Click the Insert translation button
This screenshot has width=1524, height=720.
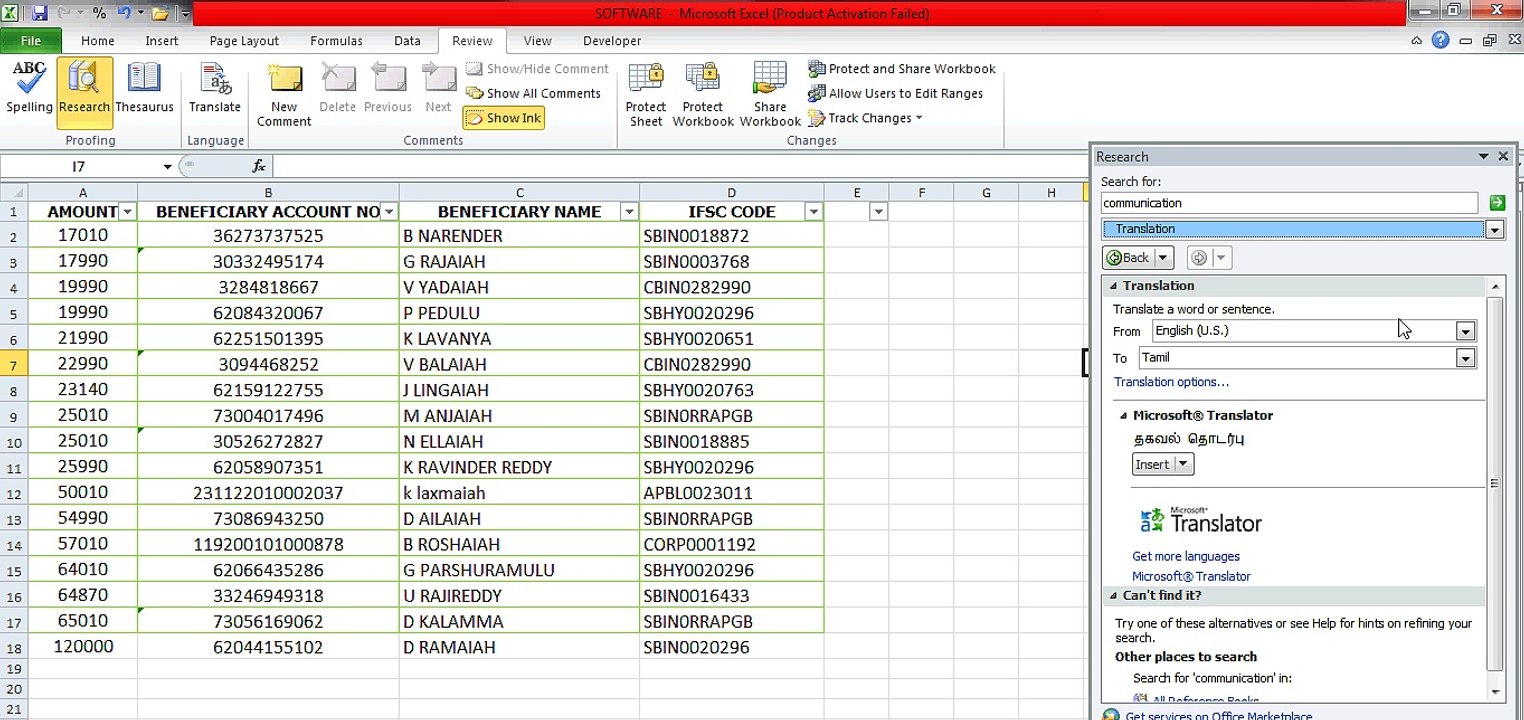click(x=1153, y=464)
